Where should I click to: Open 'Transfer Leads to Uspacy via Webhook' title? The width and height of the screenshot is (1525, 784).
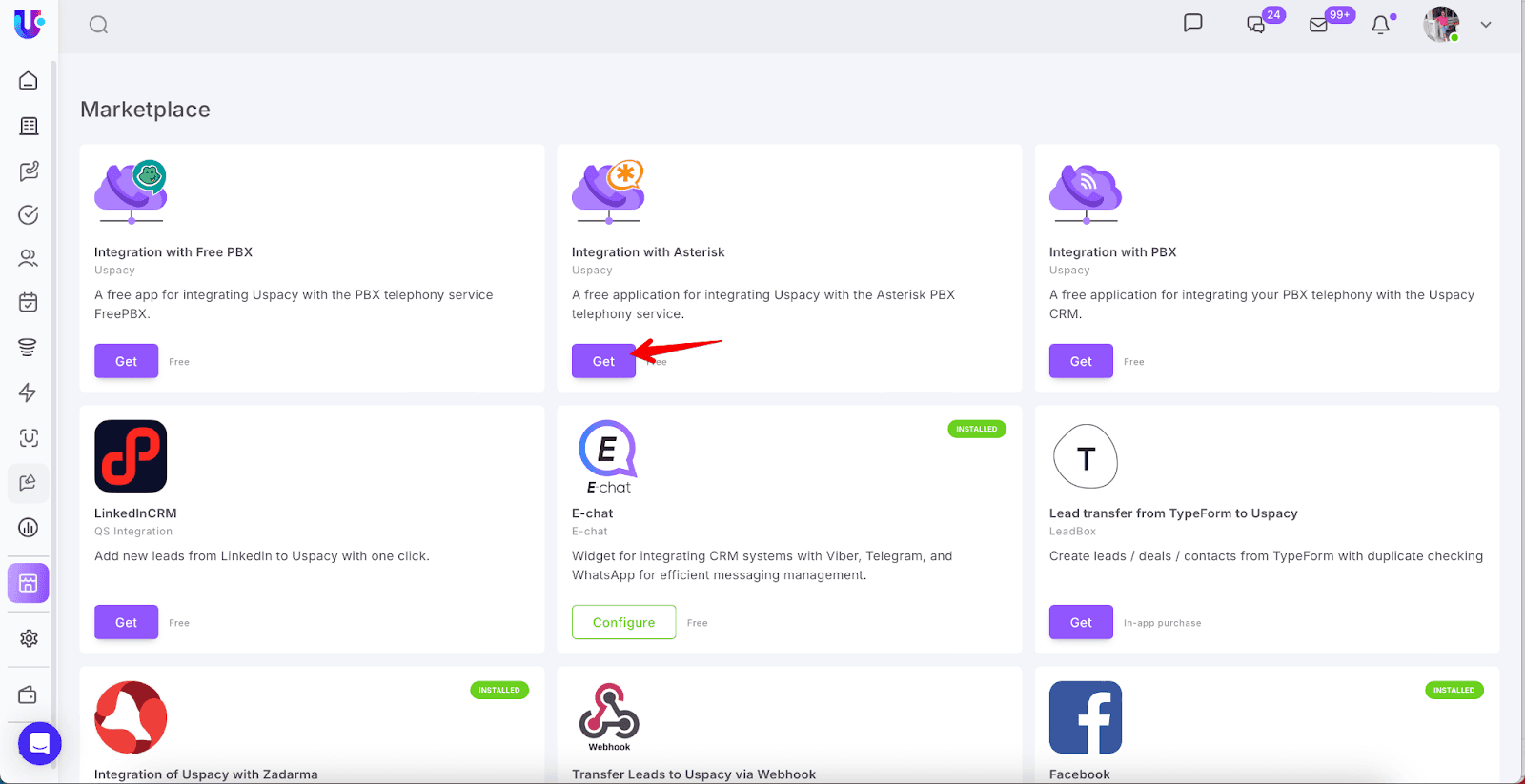[694, 774]
